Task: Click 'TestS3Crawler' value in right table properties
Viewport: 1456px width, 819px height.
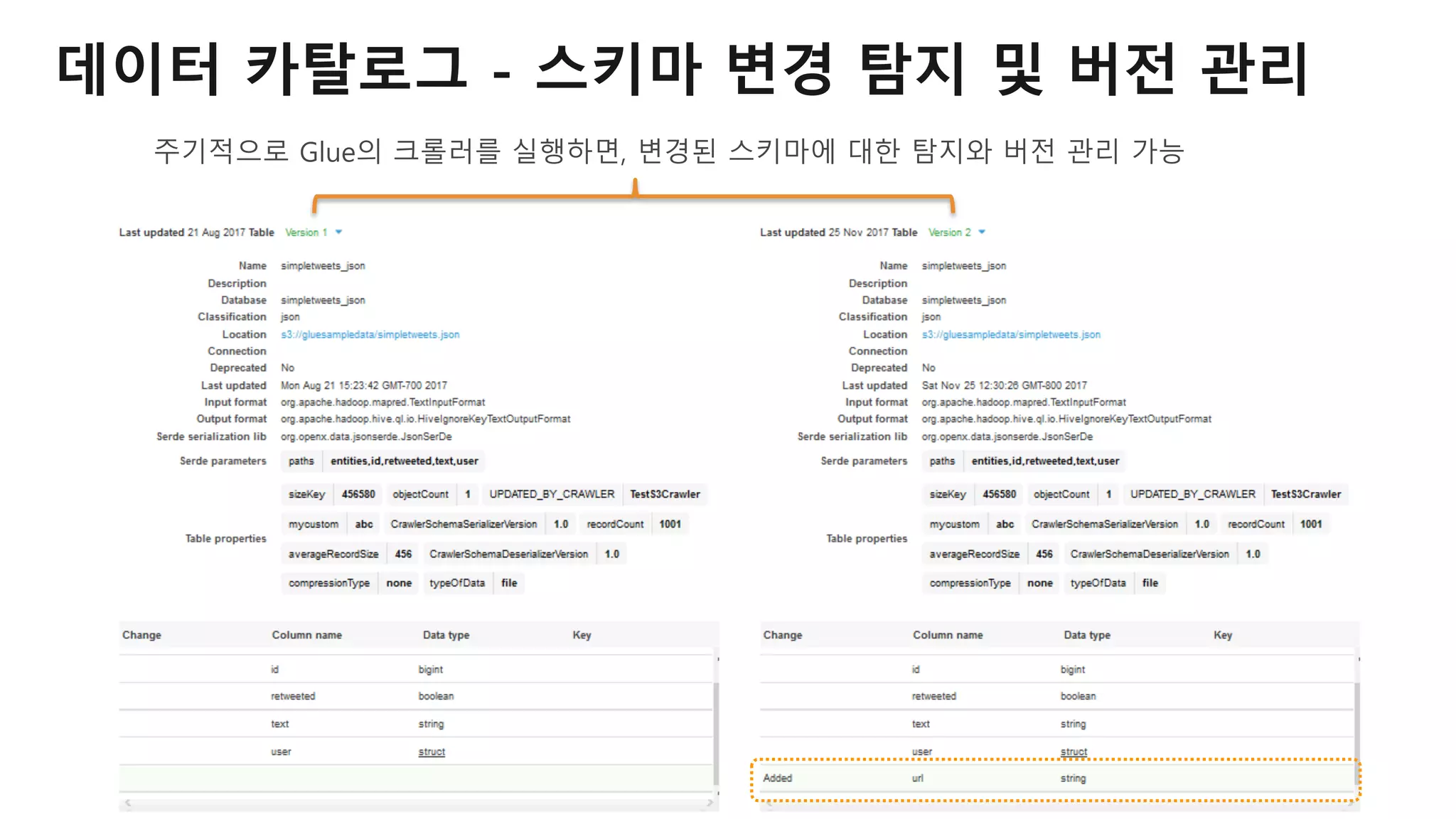Action: tap(1306, 494)
